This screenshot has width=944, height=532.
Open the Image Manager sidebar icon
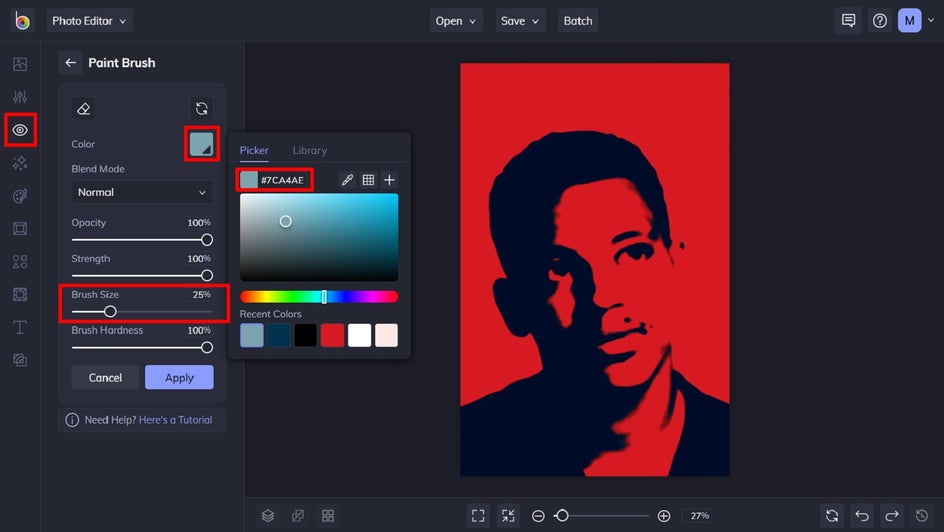pos(20,64)
